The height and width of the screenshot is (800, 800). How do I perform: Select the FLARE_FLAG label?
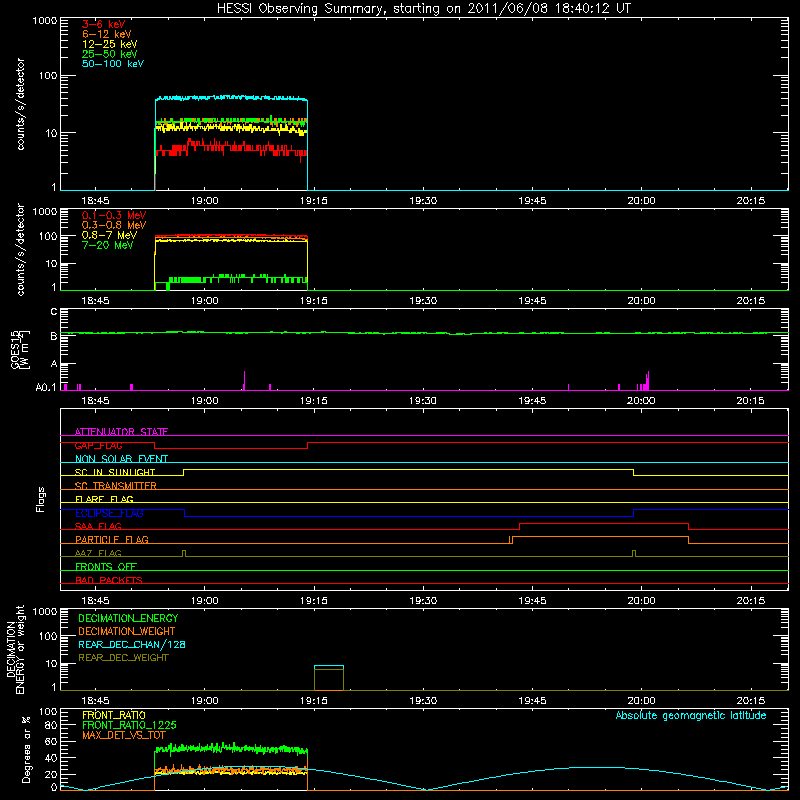(x=104, y=499)
